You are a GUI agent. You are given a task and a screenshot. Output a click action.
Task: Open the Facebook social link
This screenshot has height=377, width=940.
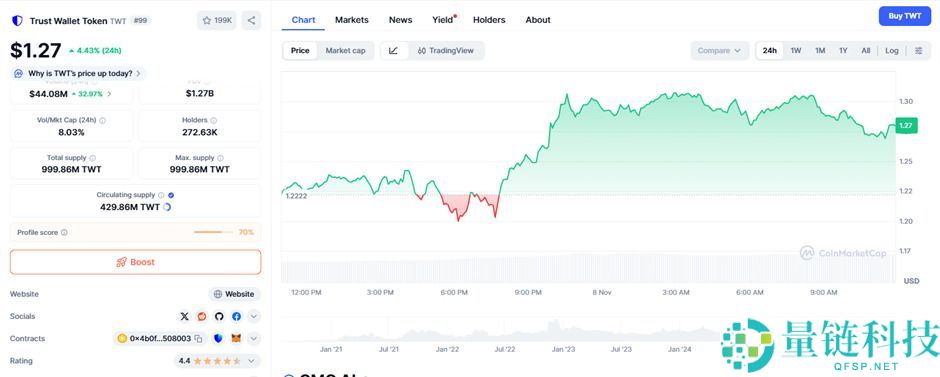(x=236, y=316)
